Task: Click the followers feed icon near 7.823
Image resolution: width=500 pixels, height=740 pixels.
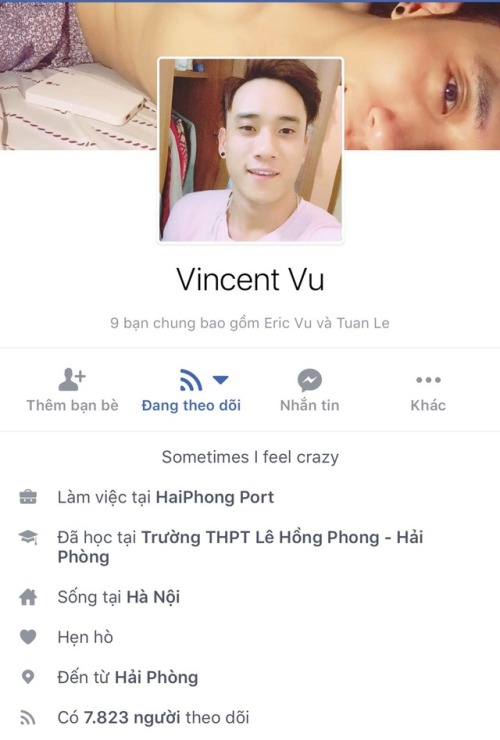Action: coord(28,717)
